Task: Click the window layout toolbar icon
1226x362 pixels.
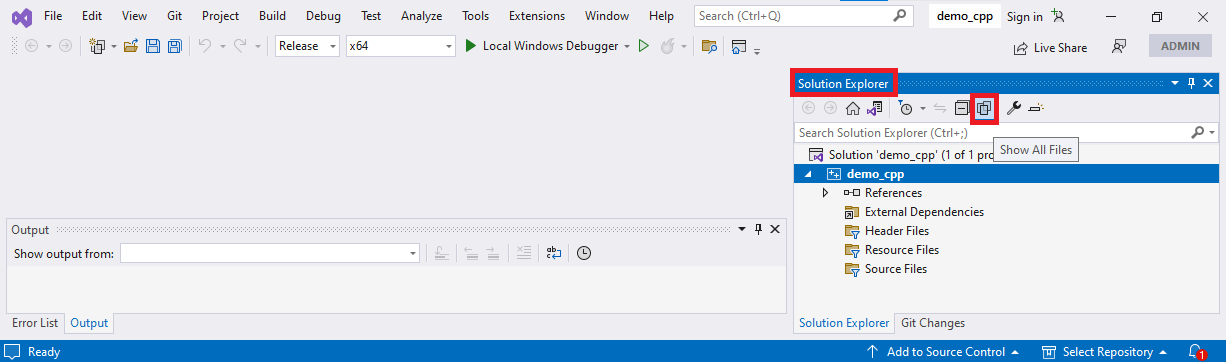Action: (x=740, y=46)
